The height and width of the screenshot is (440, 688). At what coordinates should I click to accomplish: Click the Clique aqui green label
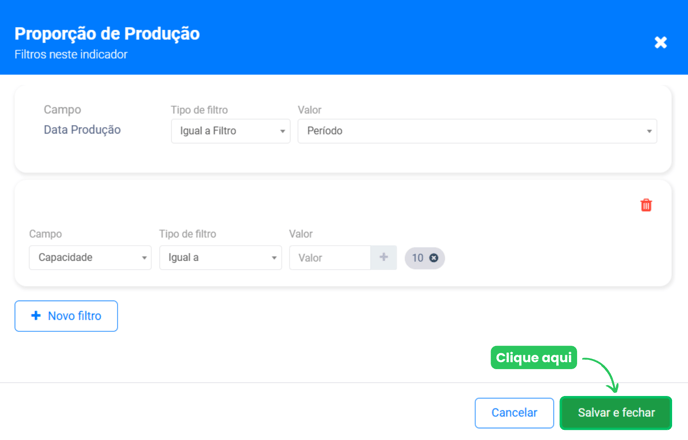click(534, 358)
